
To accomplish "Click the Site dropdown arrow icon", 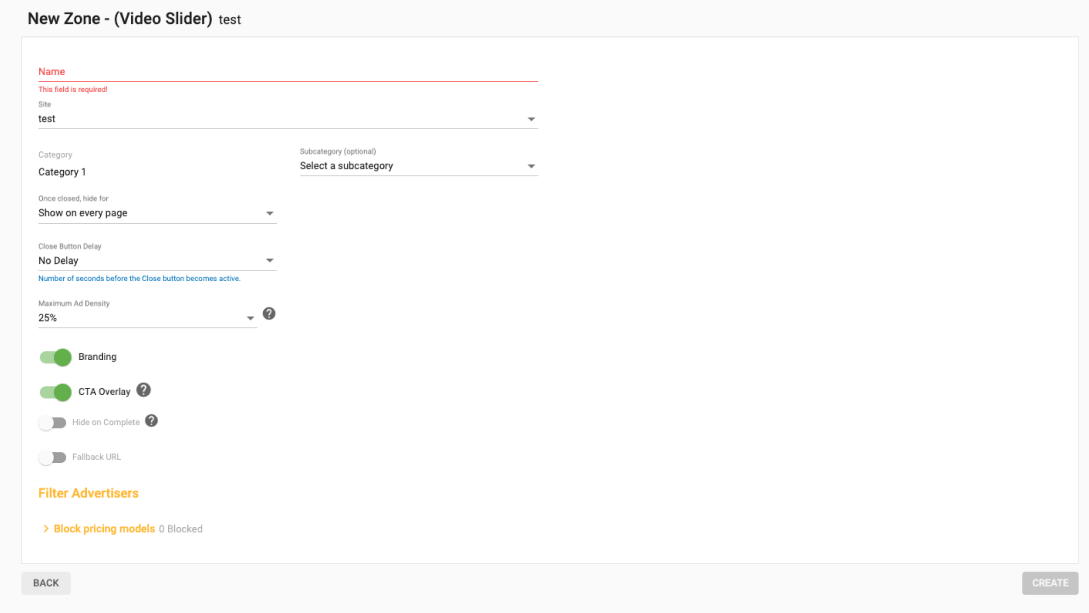I will pos(531,120).
